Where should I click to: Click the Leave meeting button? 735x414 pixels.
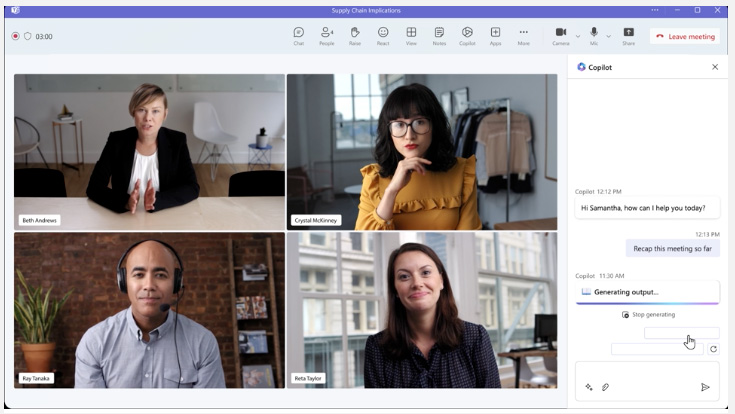pyautogui.click(x=685, y=36)
